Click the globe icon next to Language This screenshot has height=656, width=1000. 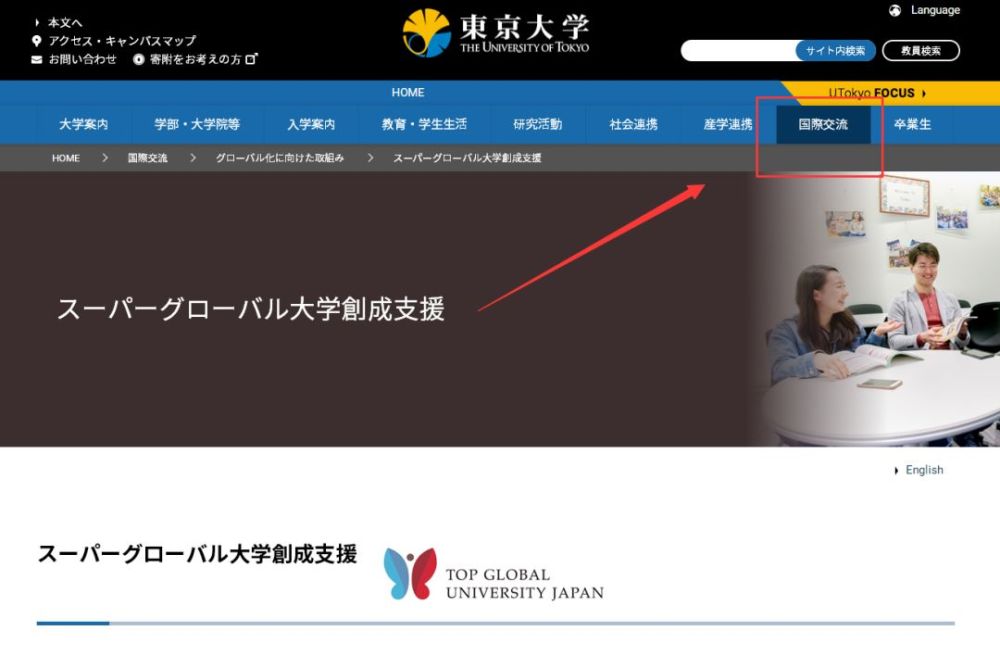(895, 10)
